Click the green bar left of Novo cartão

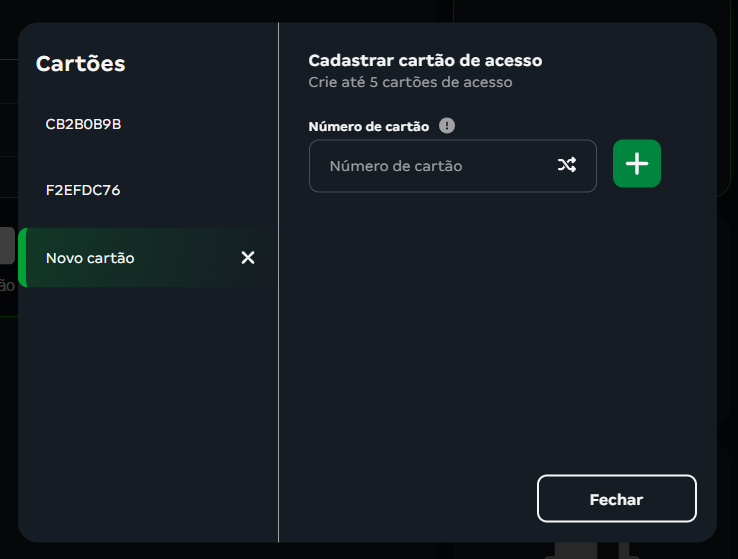coord(22,258)
